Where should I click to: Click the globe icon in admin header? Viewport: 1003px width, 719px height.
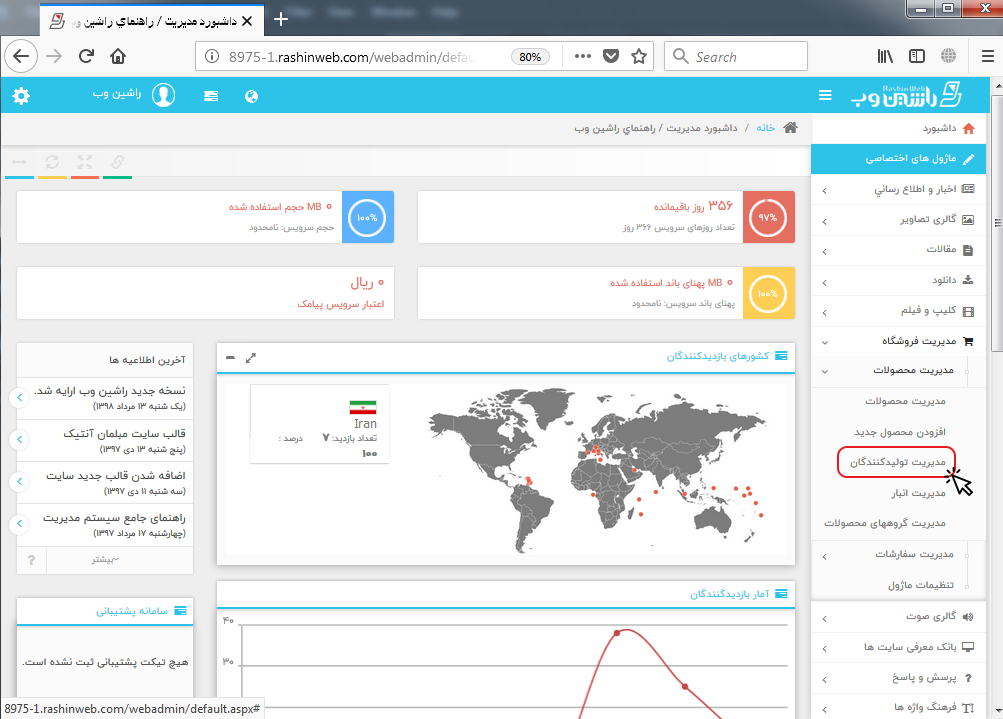(251, 96)
